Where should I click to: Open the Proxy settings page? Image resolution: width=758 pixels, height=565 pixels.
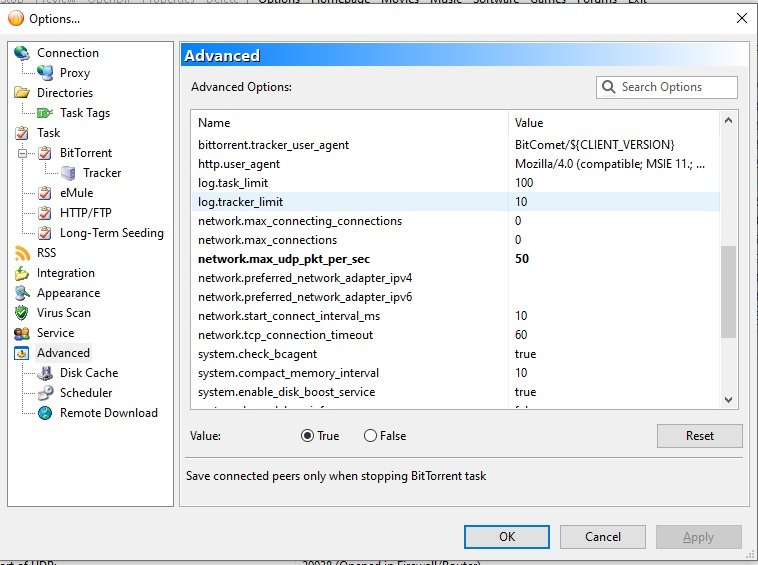(75, 73)
